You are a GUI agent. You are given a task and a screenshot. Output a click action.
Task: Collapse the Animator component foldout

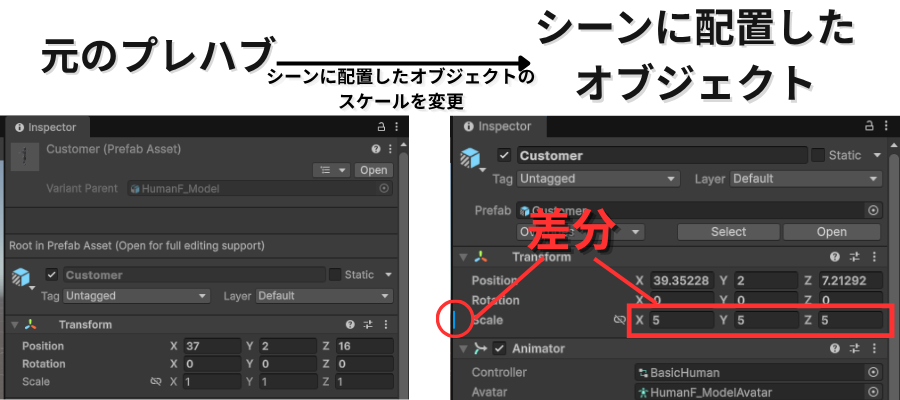click(x=463, y=349)
